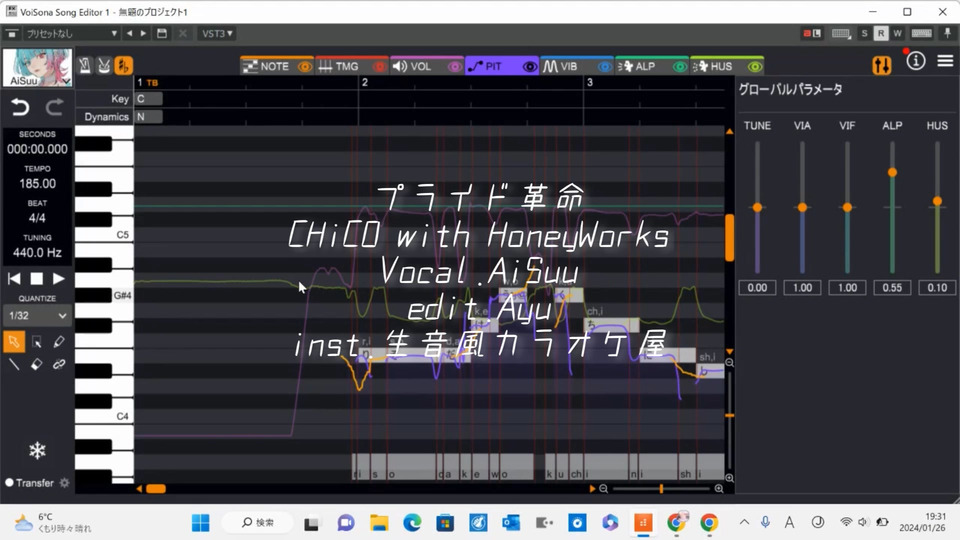Screen dimensions: 960x540
Task: Open File Explorer from taskbar
Action: (379, 523)
